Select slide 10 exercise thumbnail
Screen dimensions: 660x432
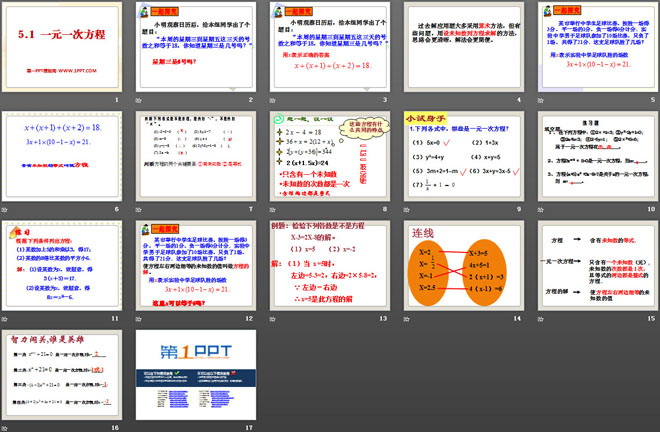coord(598,156)
